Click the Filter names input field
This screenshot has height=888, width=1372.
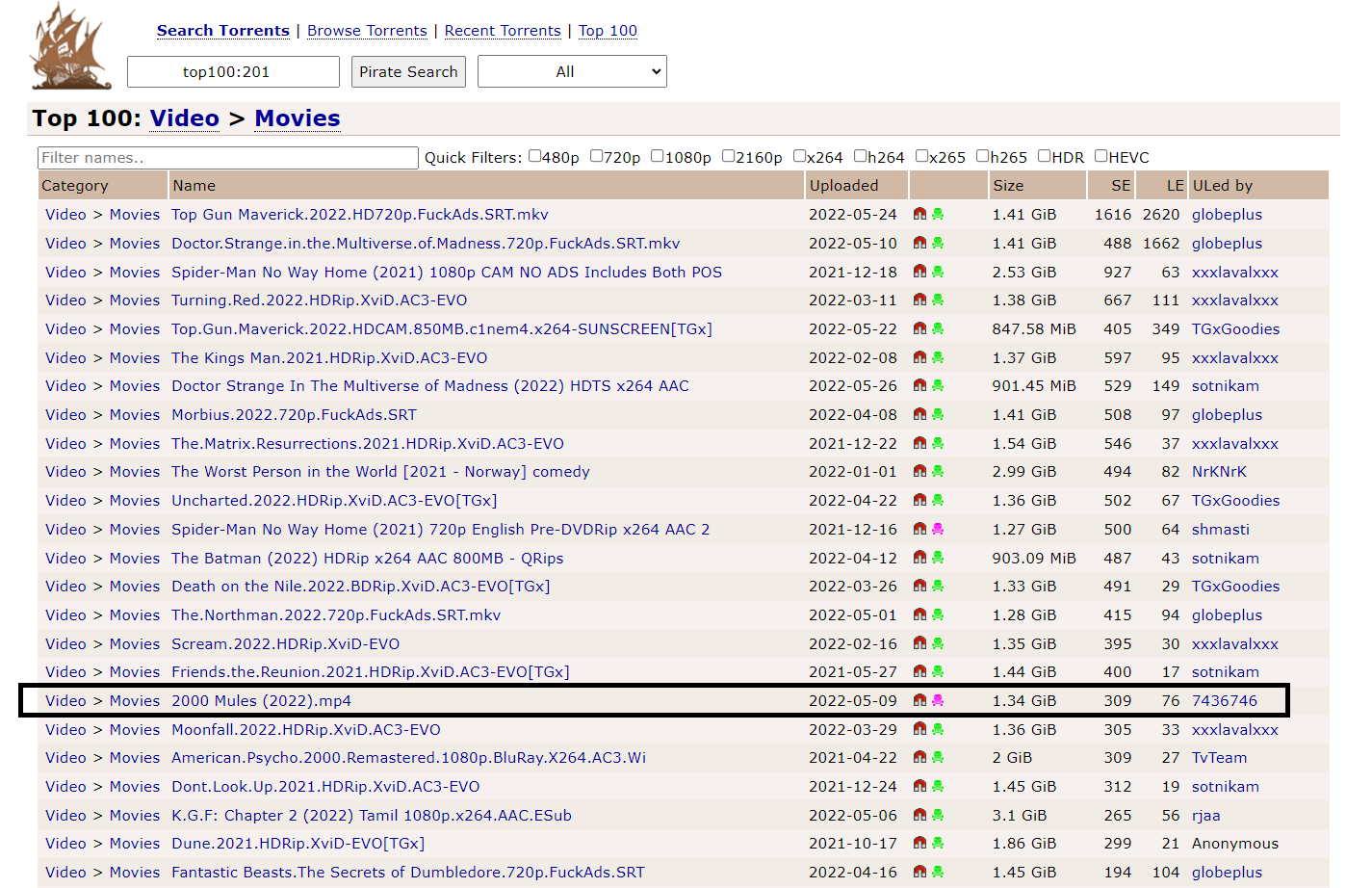click(x=228, y=158)
